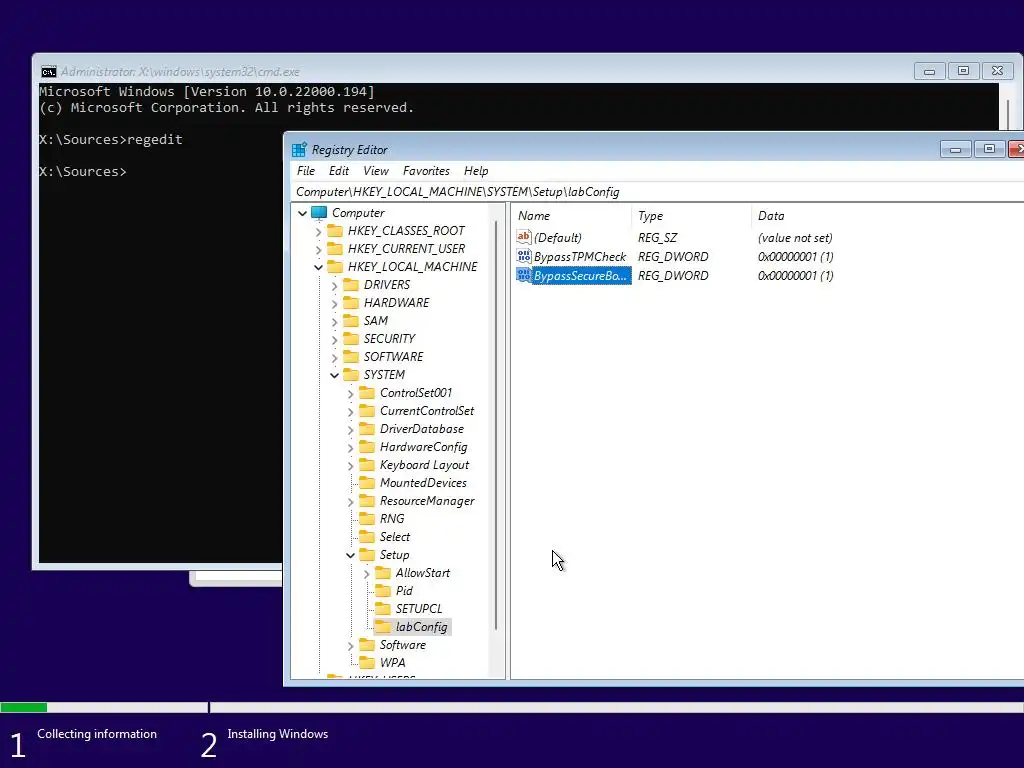1024x768 pixels.
Task: Expand the AllowStart key arrow
Action: pyautogui.click(x=366, y=573)
